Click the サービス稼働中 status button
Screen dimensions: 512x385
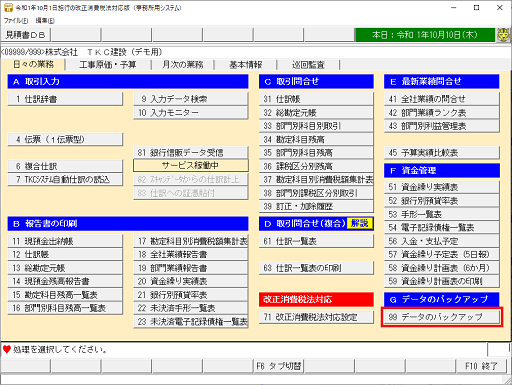[191, 165]
